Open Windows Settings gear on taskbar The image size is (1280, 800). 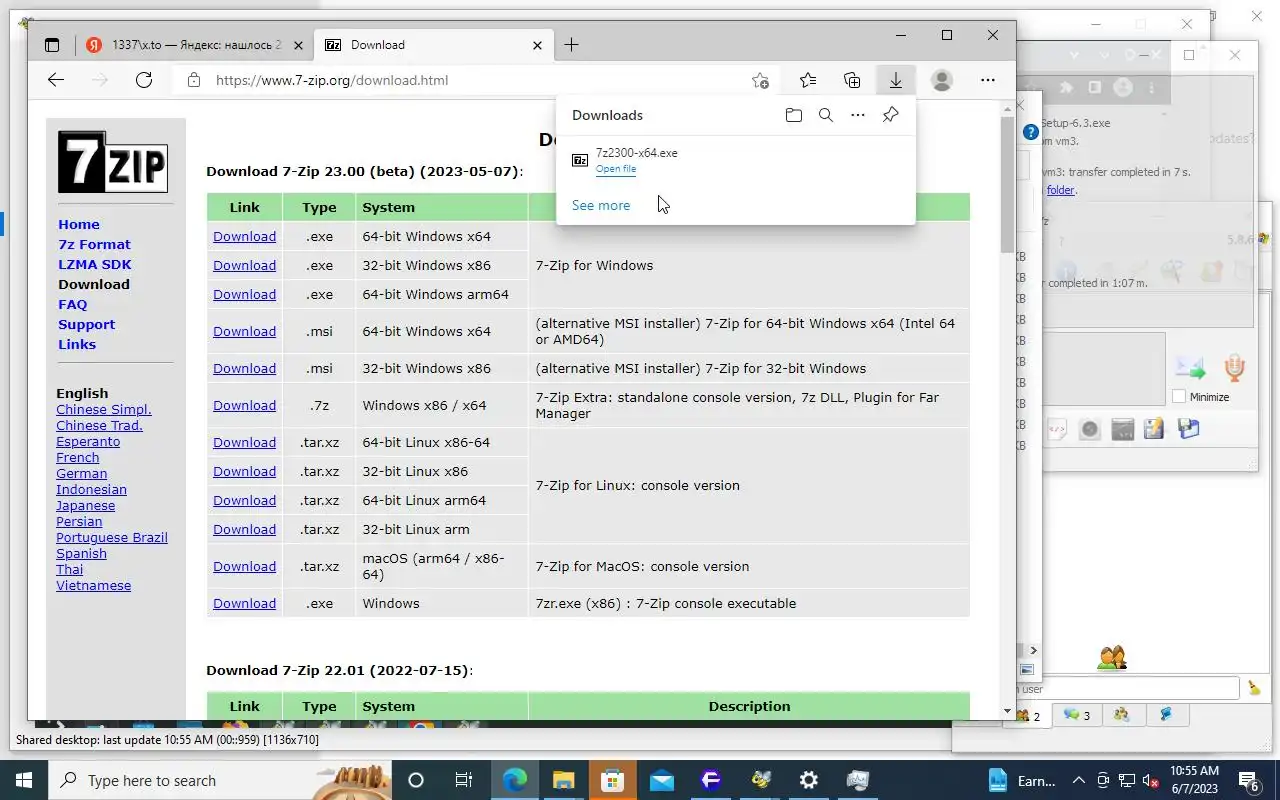[x=808, y=780]
